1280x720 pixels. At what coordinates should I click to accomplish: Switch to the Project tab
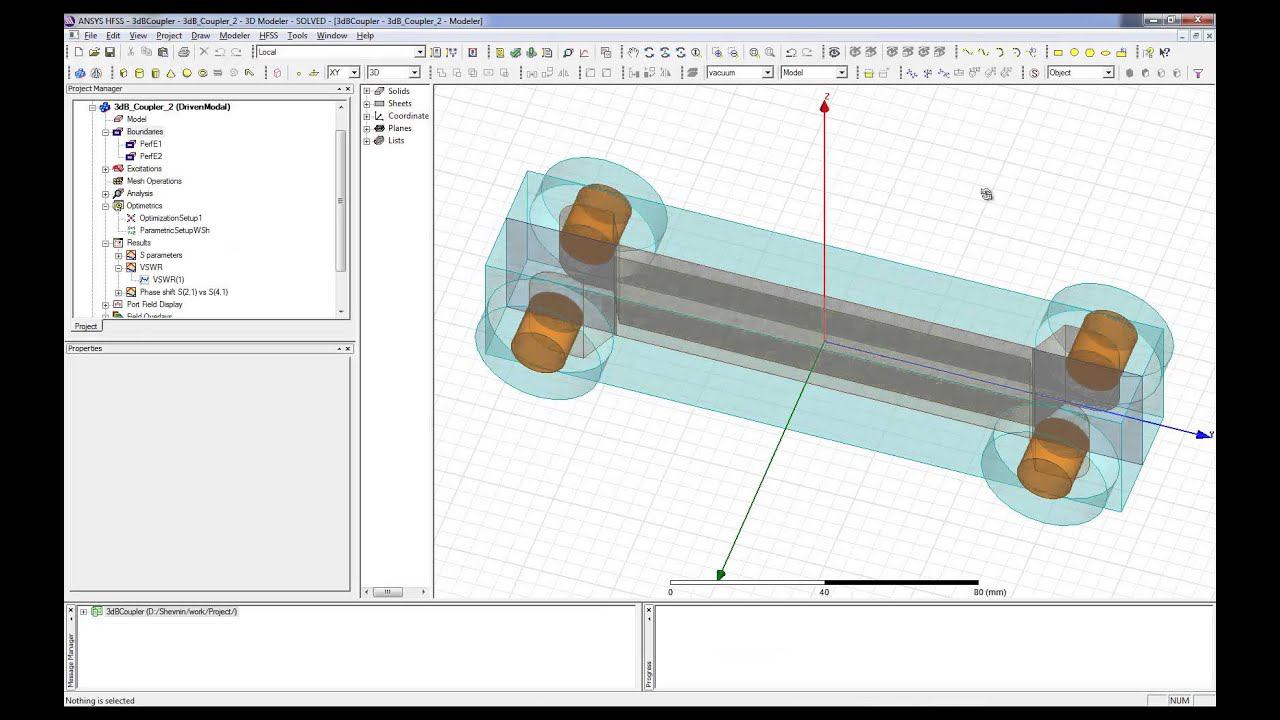85,326
